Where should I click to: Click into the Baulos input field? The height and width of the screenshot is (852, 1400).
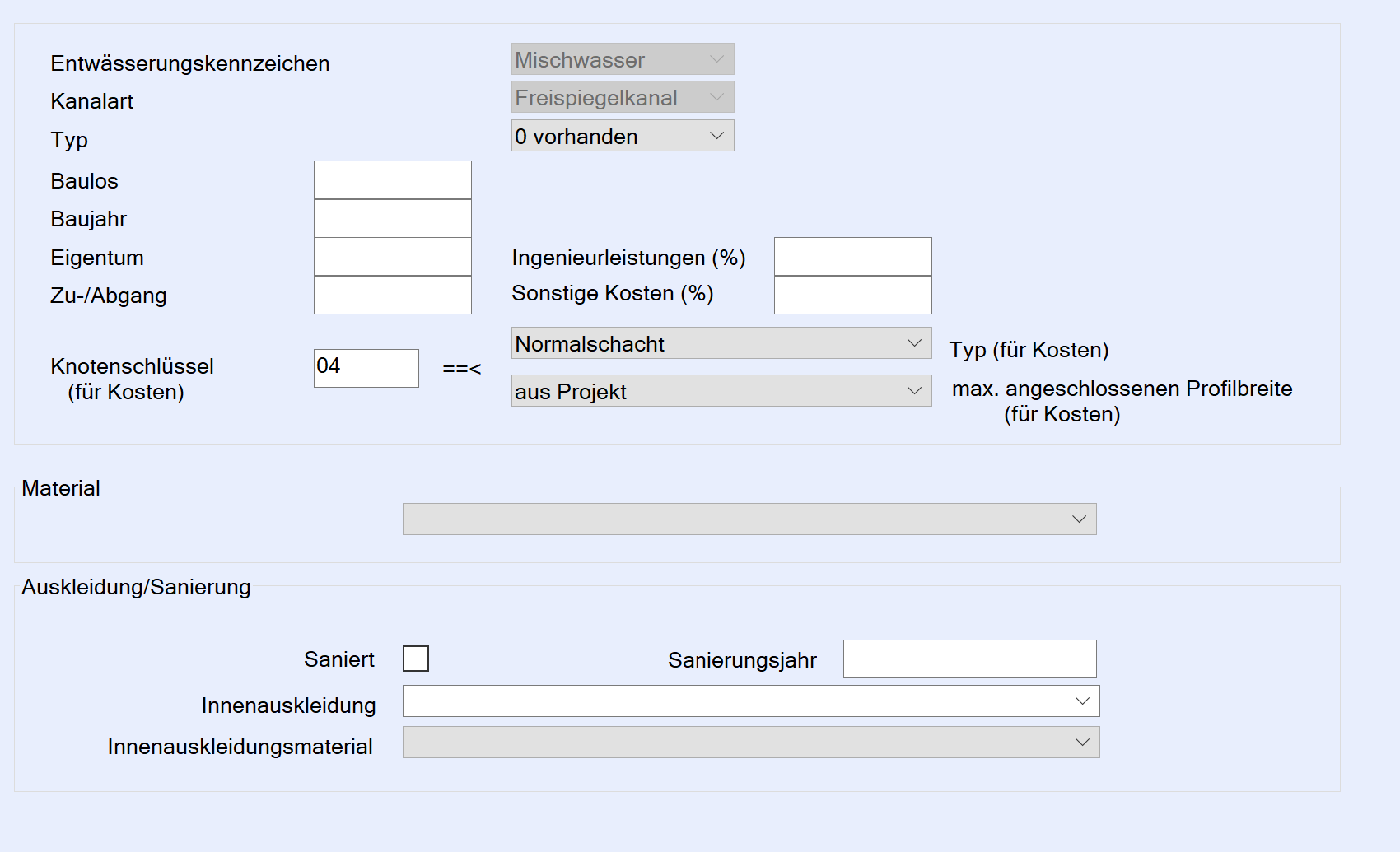click(392, 180)
